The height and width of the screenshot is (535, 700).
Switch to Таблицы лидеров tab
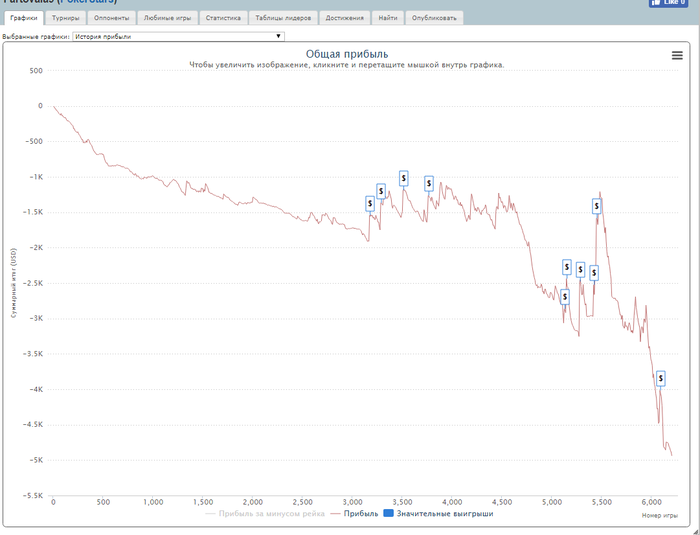click(x=283, y=18)
